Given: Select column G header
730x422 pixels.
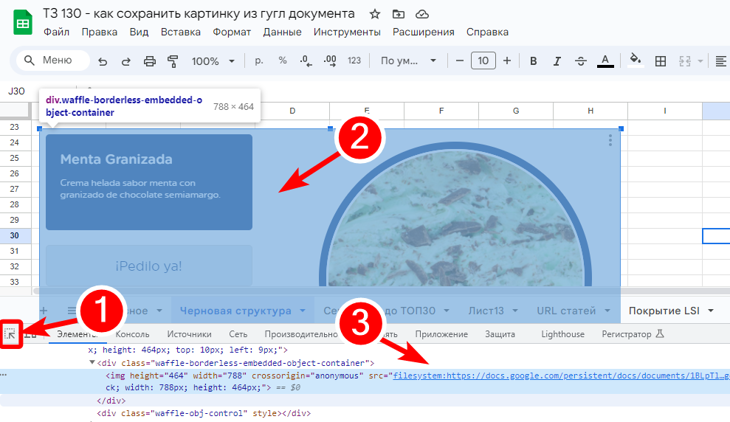Looking at the screenshot, I should pos(515,111).
